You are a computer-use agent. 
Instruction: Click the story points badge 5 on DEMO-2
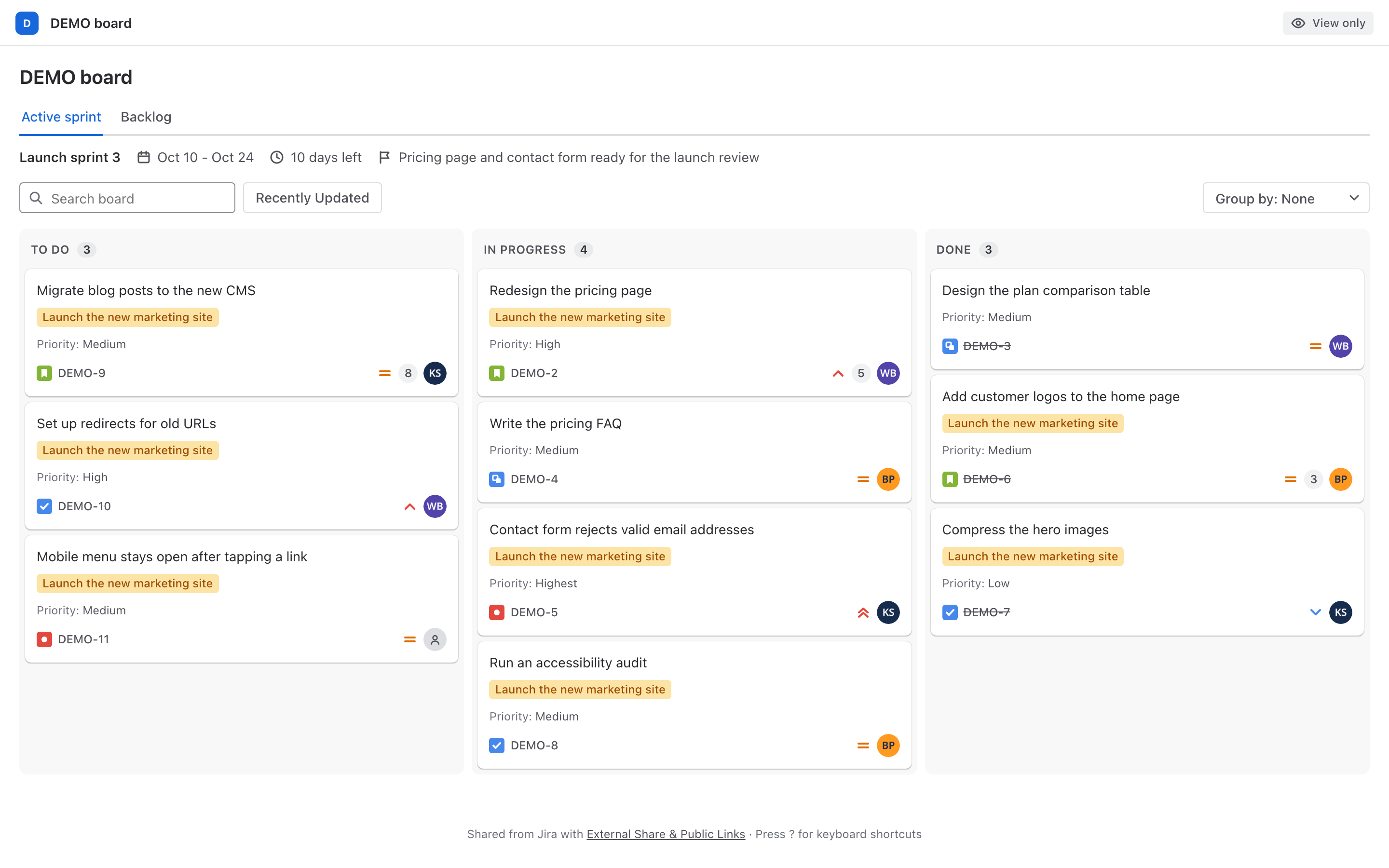[x=861, y=373]
